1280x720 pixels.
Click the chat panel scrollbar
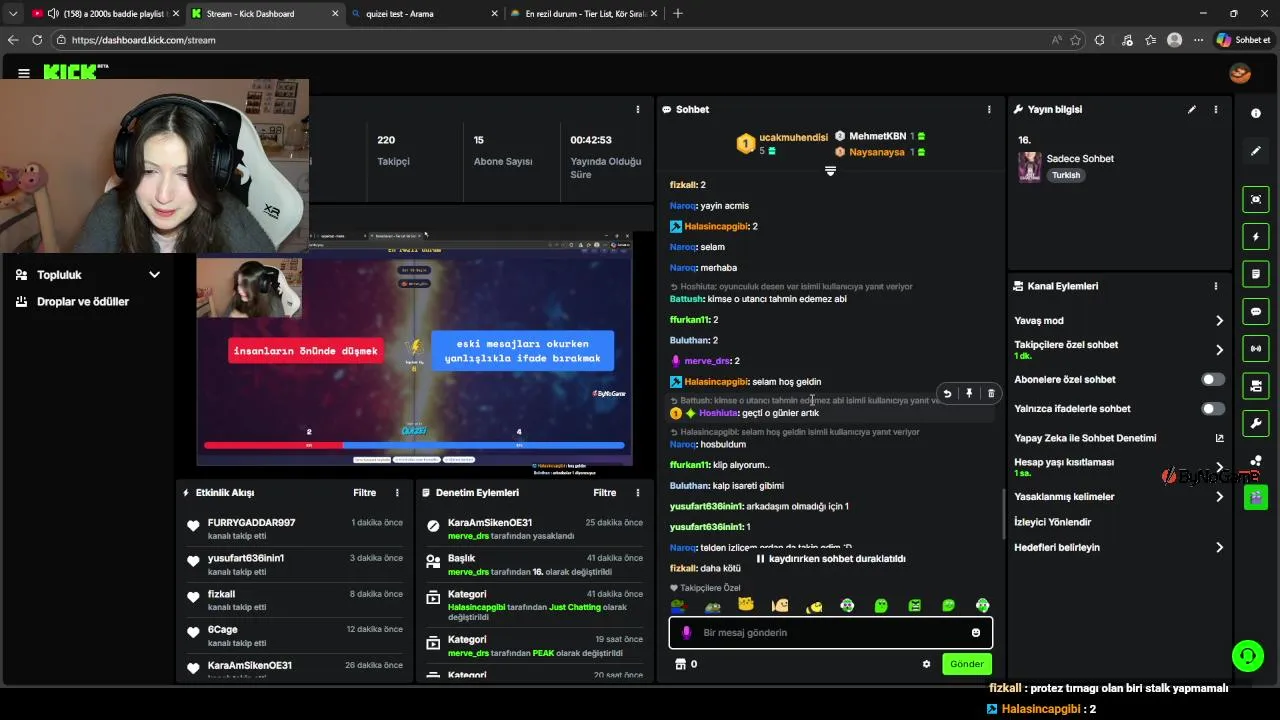tap(1003, 514)
